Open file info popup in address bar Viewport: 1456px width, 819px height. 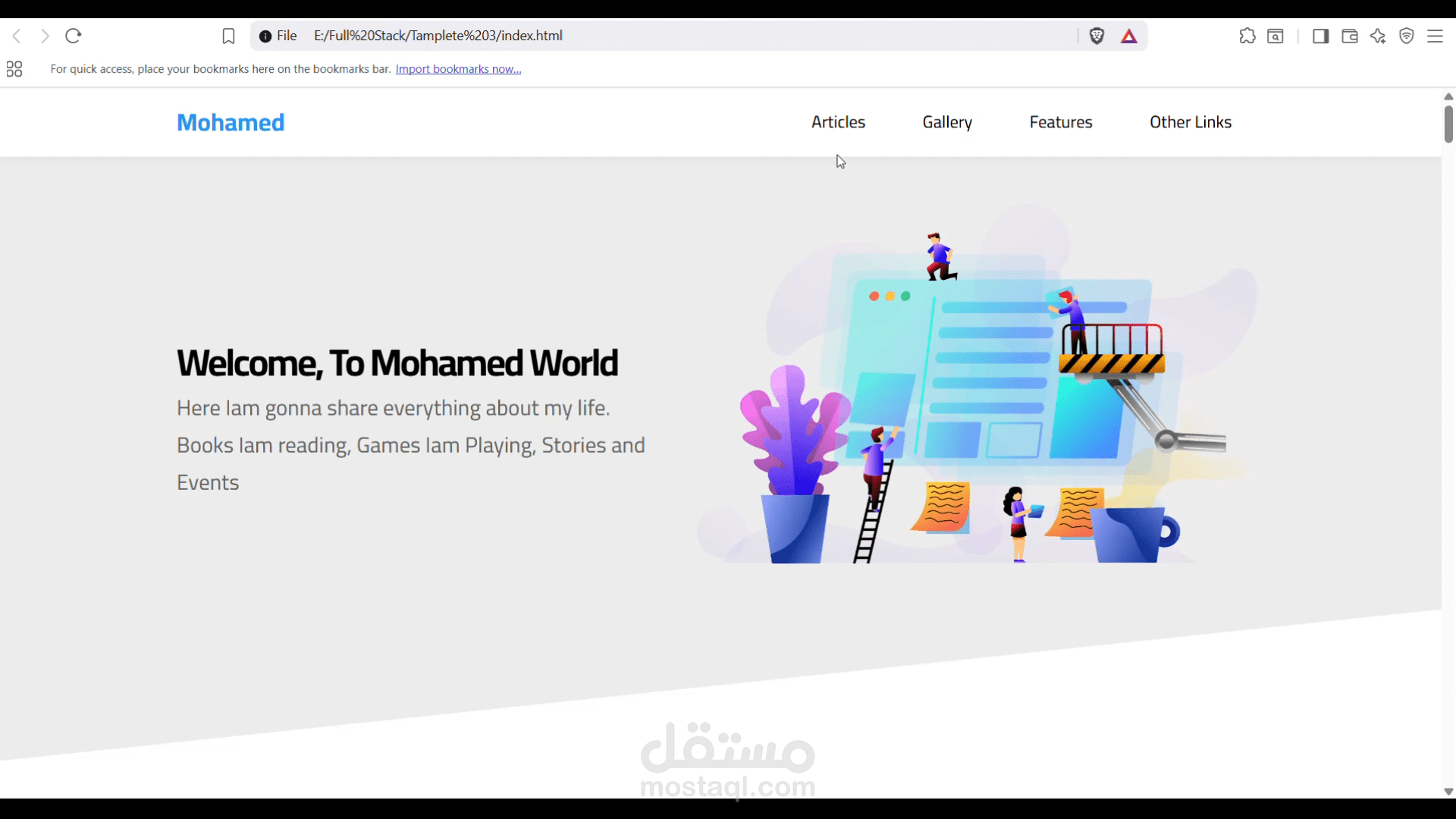coord(265,36)
